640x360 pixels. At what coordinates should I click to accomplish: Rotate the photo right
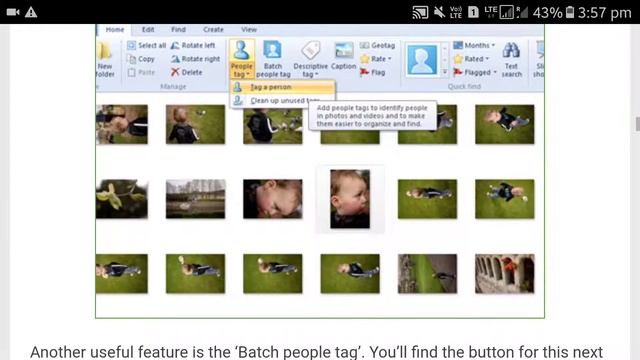[x=196, y=59]
